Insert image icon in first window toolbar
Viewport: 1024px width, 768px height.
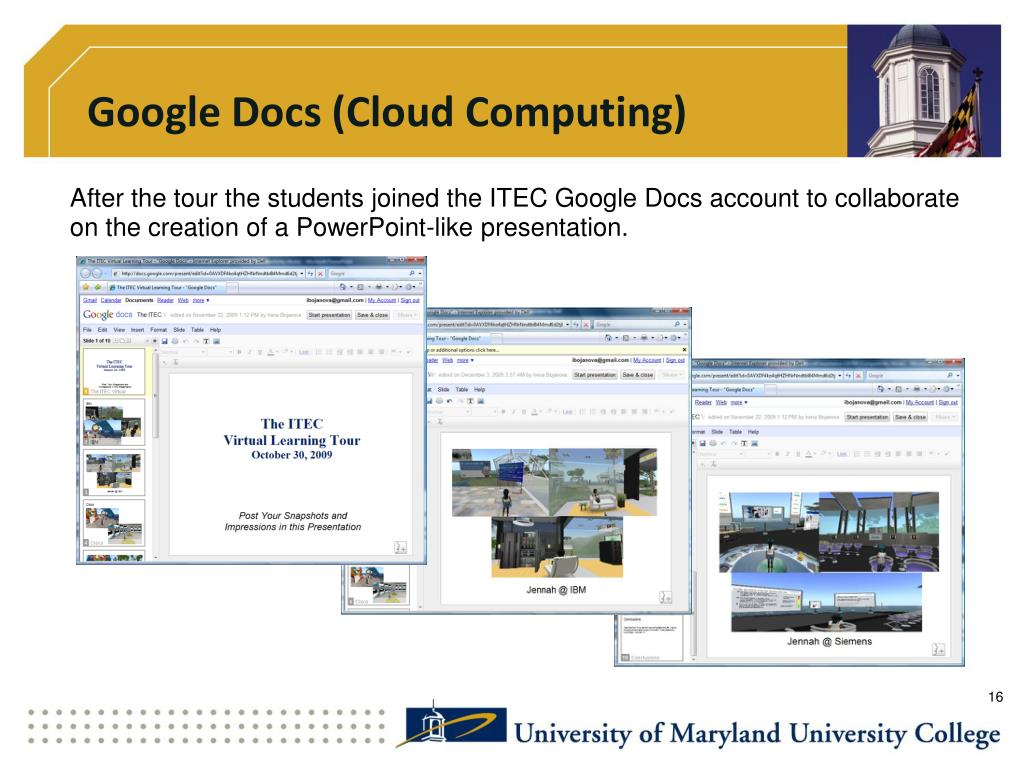(x=216, y=341)
